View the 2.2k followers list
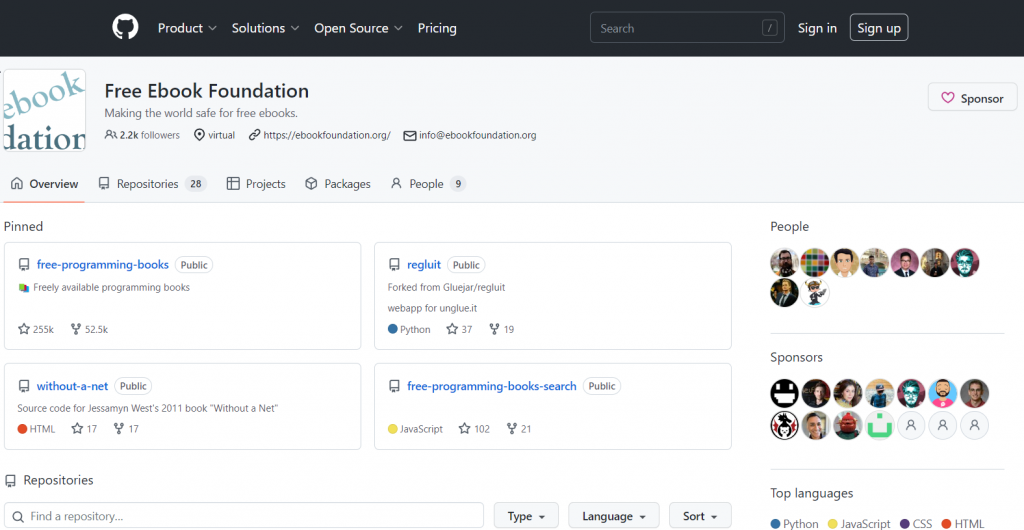 click(x=142, y=135)
